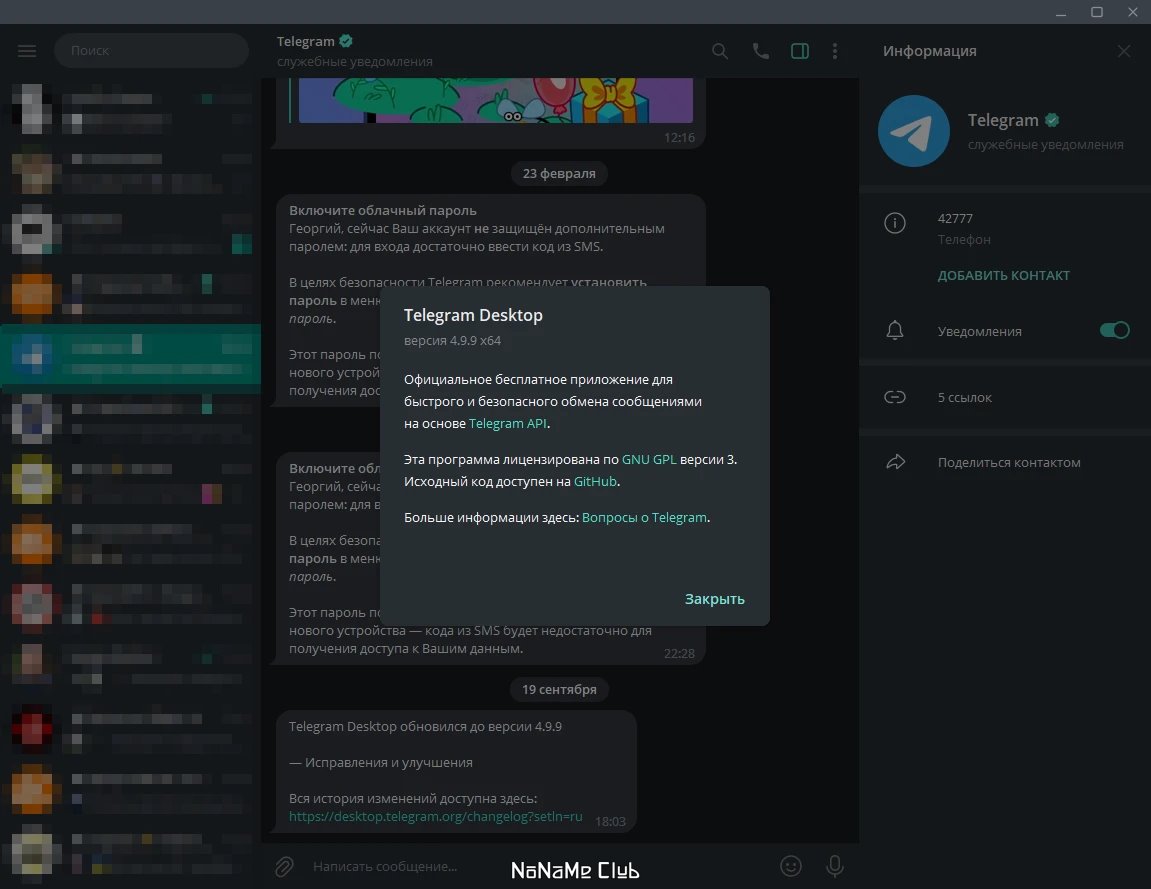Click "5 ссылок" to view shared links

[964, 397]
